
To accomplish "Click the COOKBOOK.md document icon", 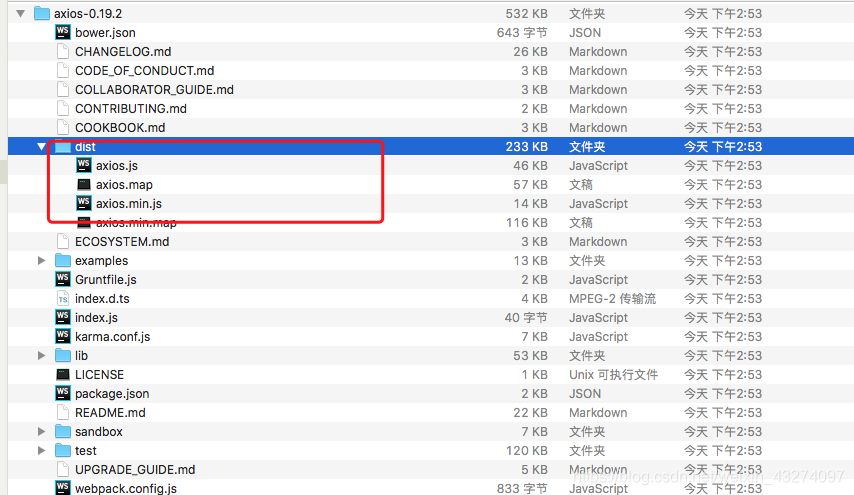I will pos(63,127).
